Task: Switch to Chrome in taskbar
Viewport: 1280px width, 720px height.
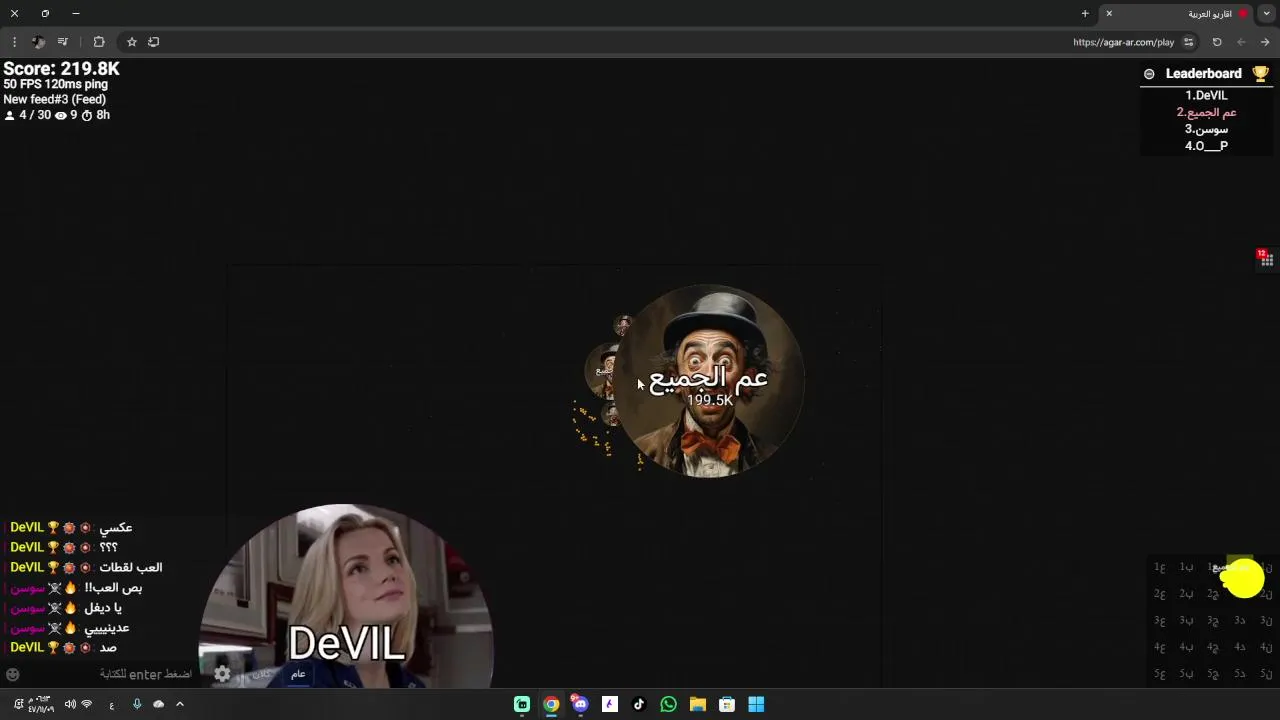Action: click(551, 705)
